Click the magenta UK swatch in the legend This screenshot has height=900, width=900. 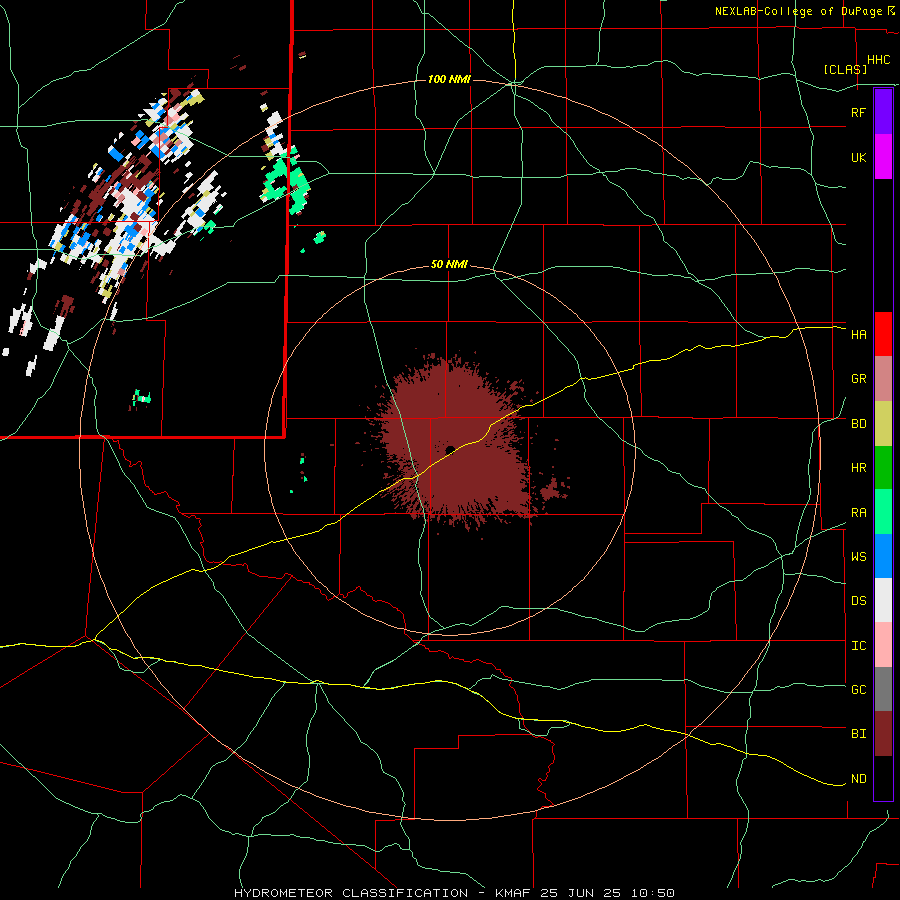883,157
